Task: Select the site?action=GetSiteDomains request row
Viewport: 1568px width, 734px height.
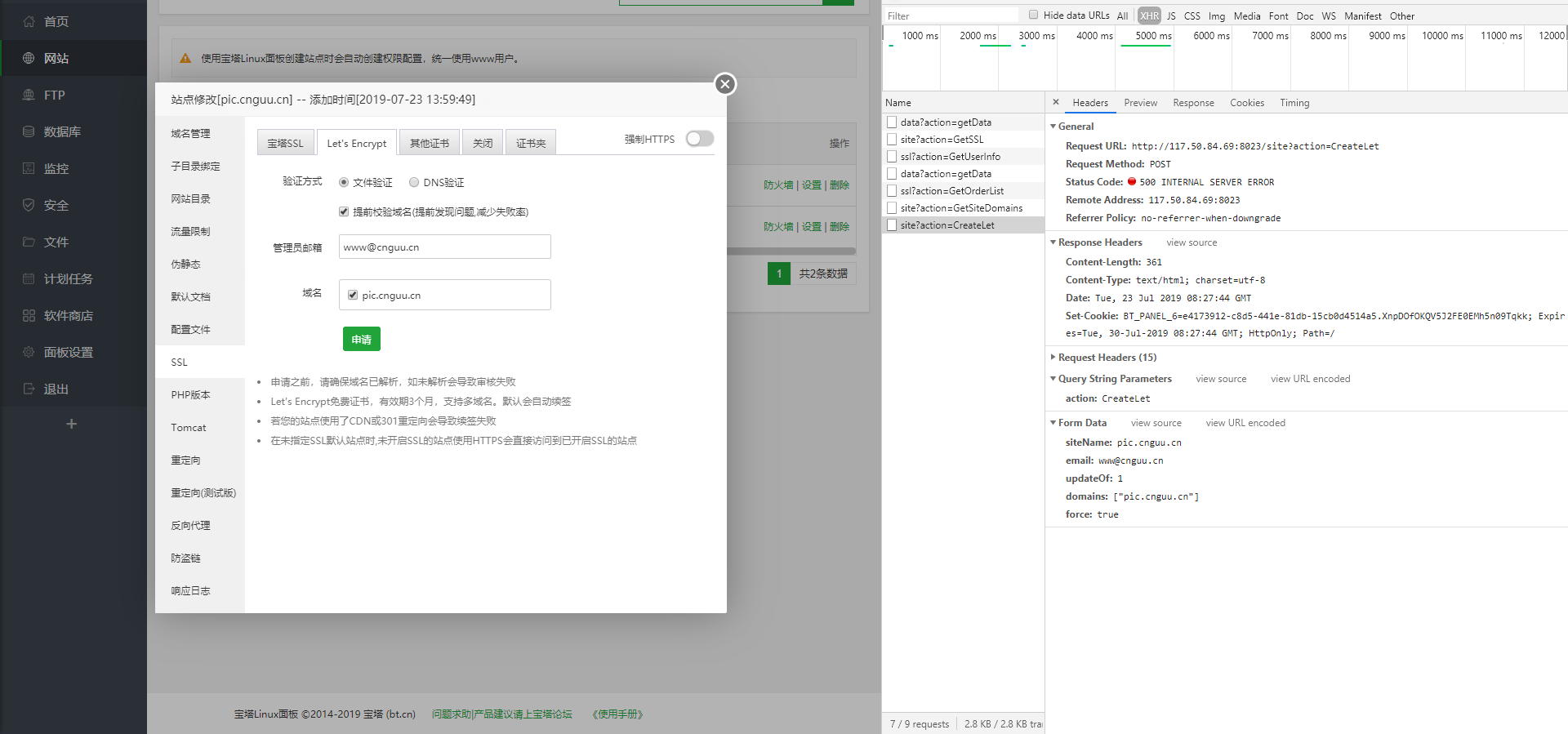Action: pos(964,208)
